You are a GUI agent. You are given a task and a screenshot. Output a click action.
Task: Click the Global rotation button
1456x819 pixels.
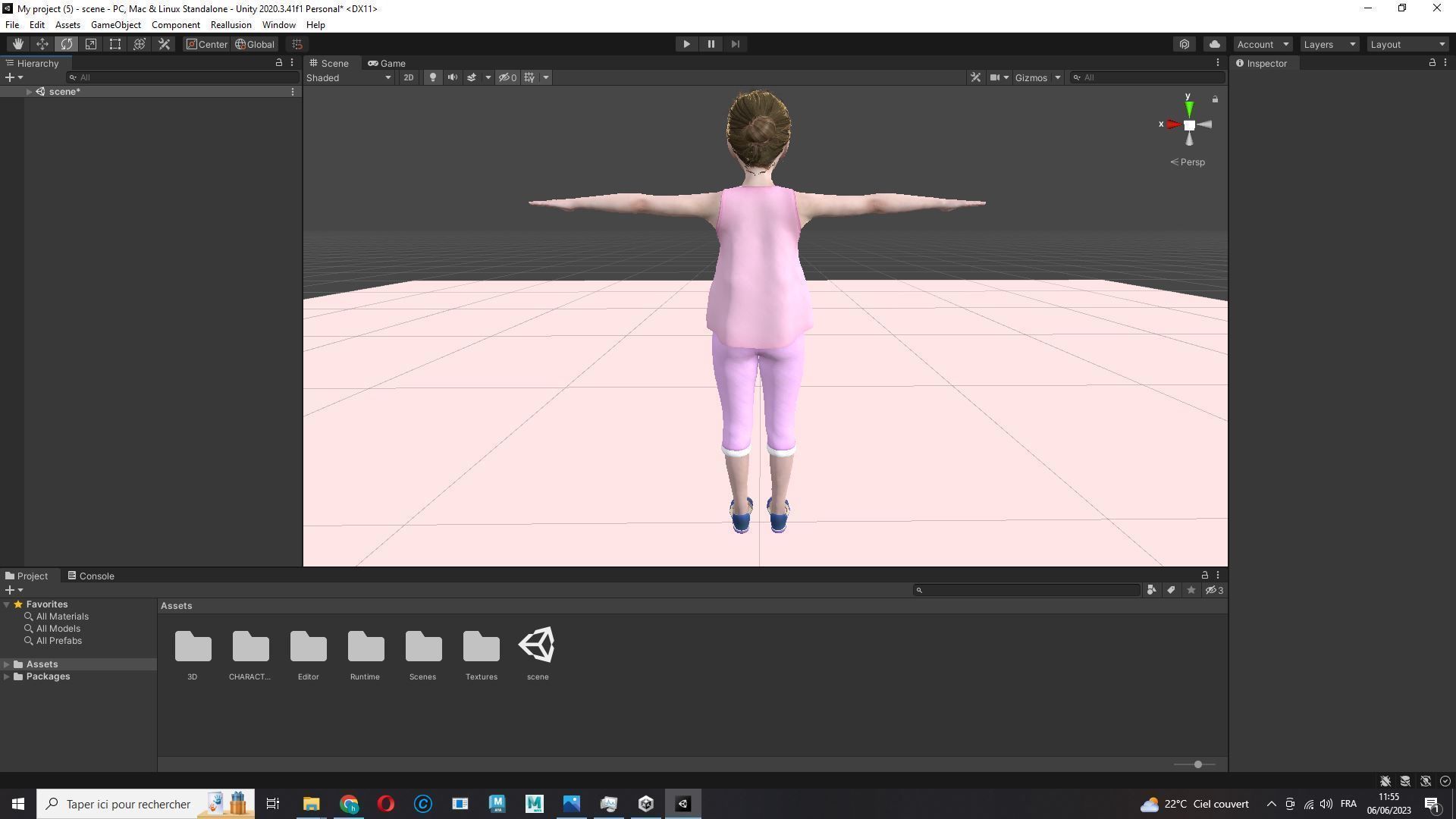click(x=255, y=44)
